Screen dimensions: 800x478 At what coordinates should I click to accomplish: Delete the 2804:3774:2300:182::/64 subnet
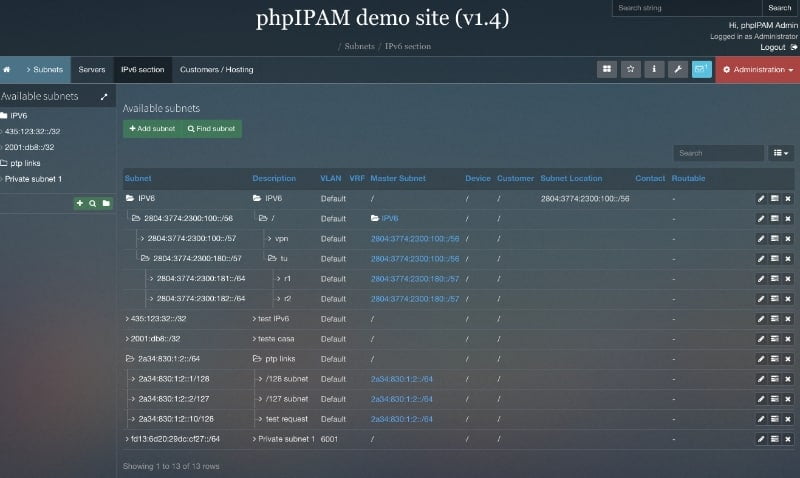[x=788, y=298]
